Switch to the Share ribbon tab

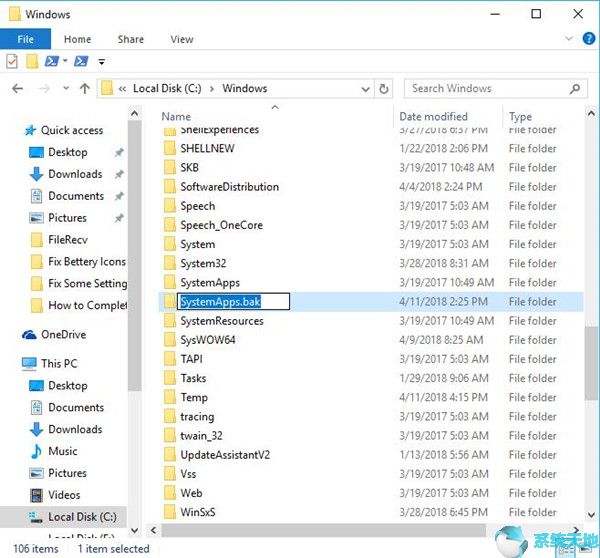click(x=131, y=39)
